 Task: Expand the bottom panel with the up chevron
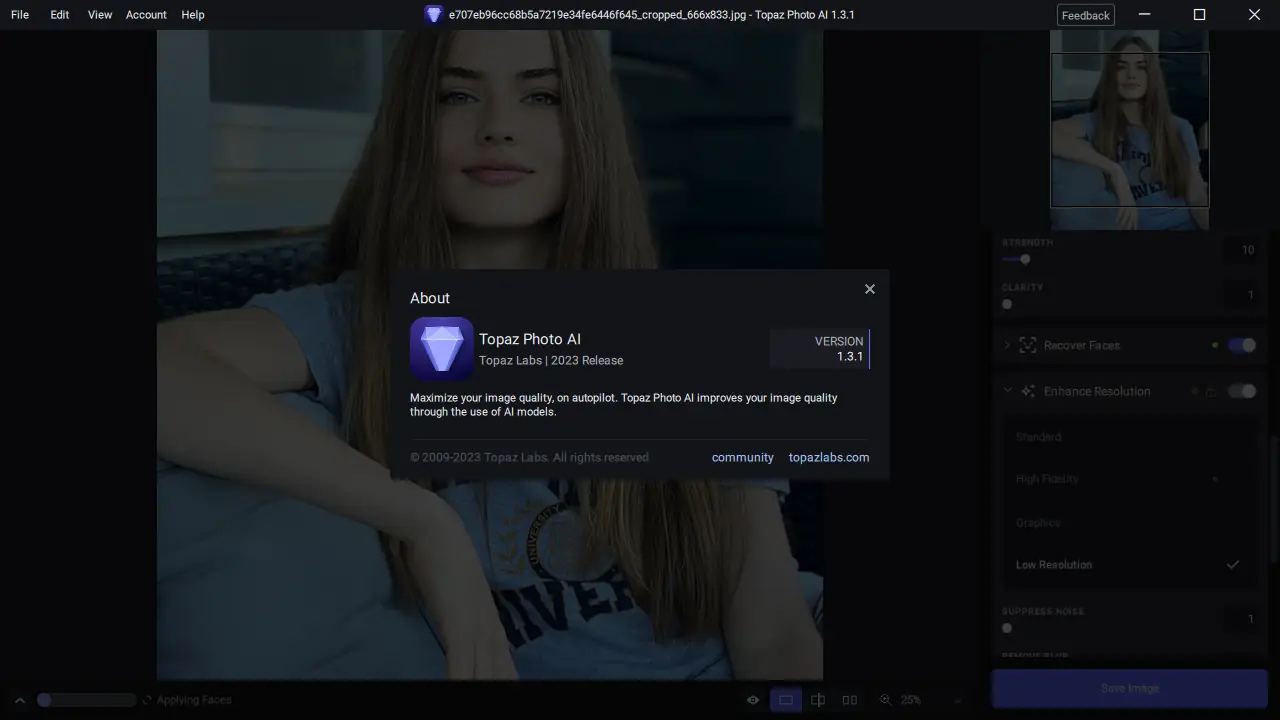pos(19,700)
